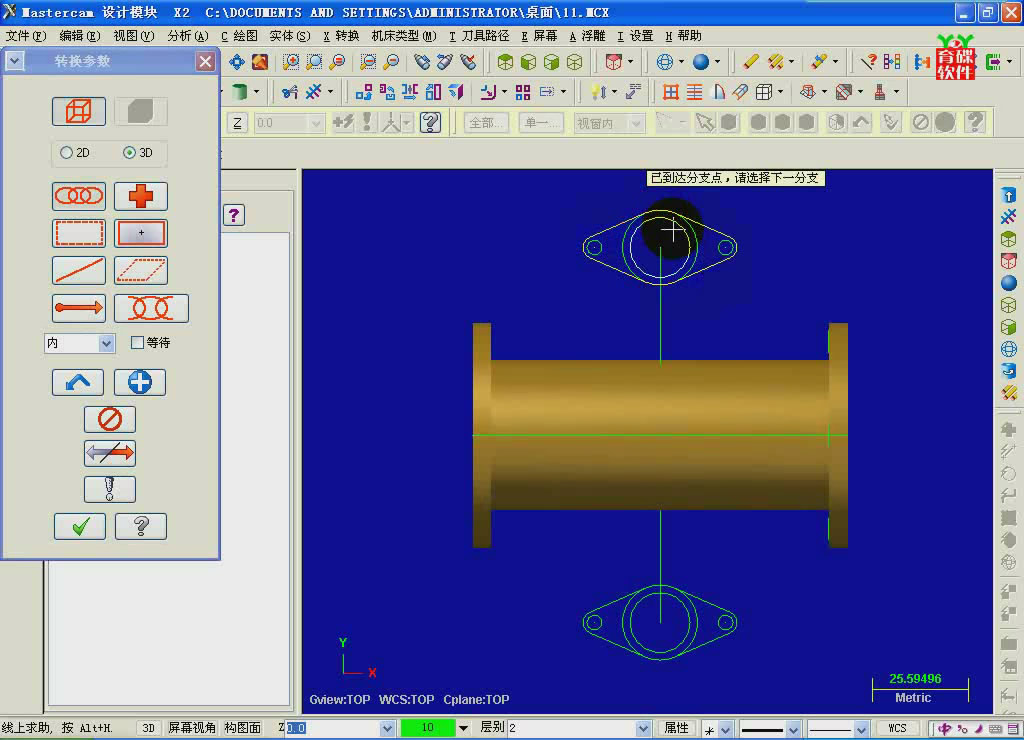Click the blue undo-selection arrow icon
This screenshot has width=1024, height=740.
click(78, 382)
